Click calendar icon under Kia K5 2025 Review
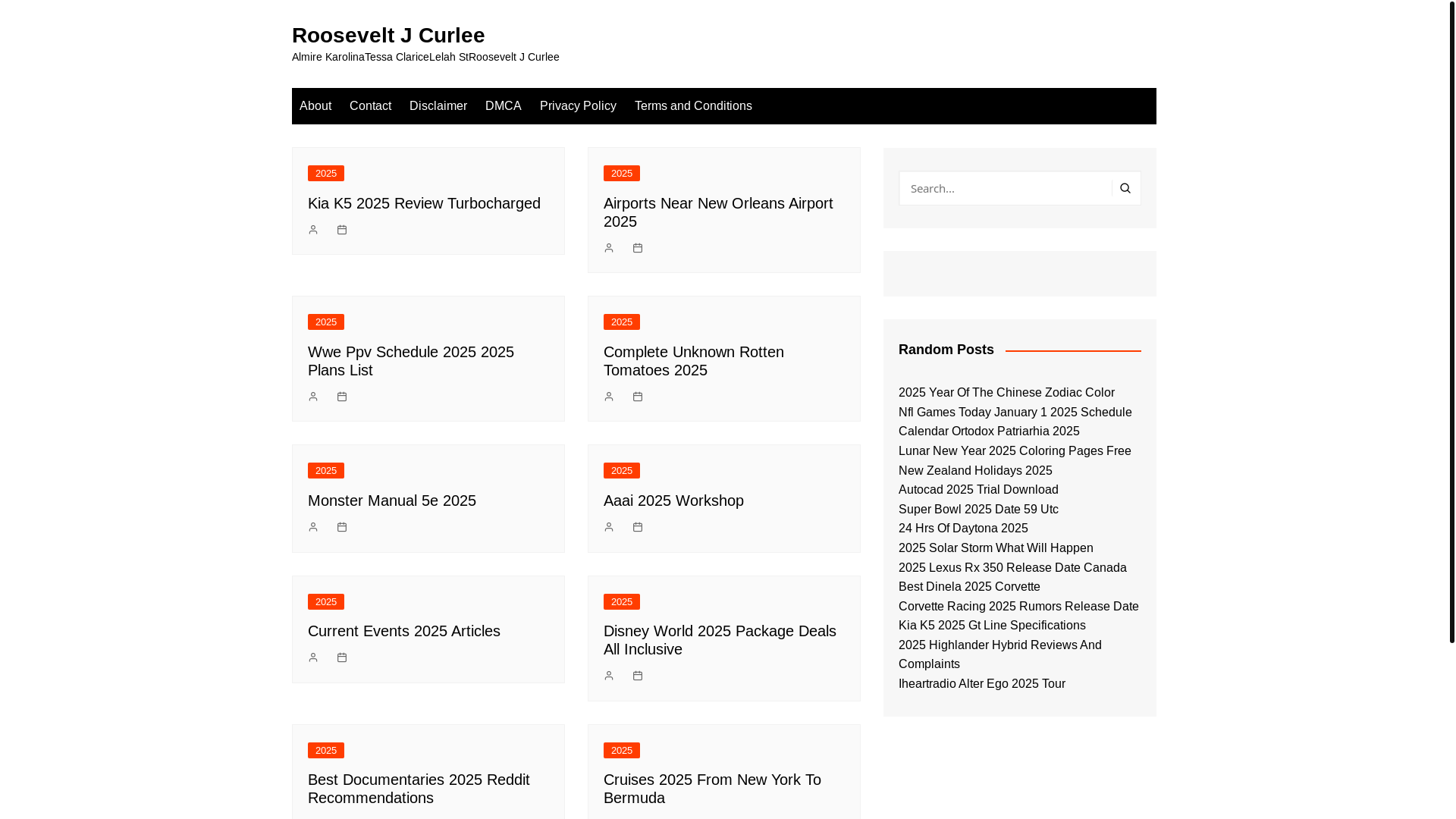The image size is (1456, 819). point(342,230)
